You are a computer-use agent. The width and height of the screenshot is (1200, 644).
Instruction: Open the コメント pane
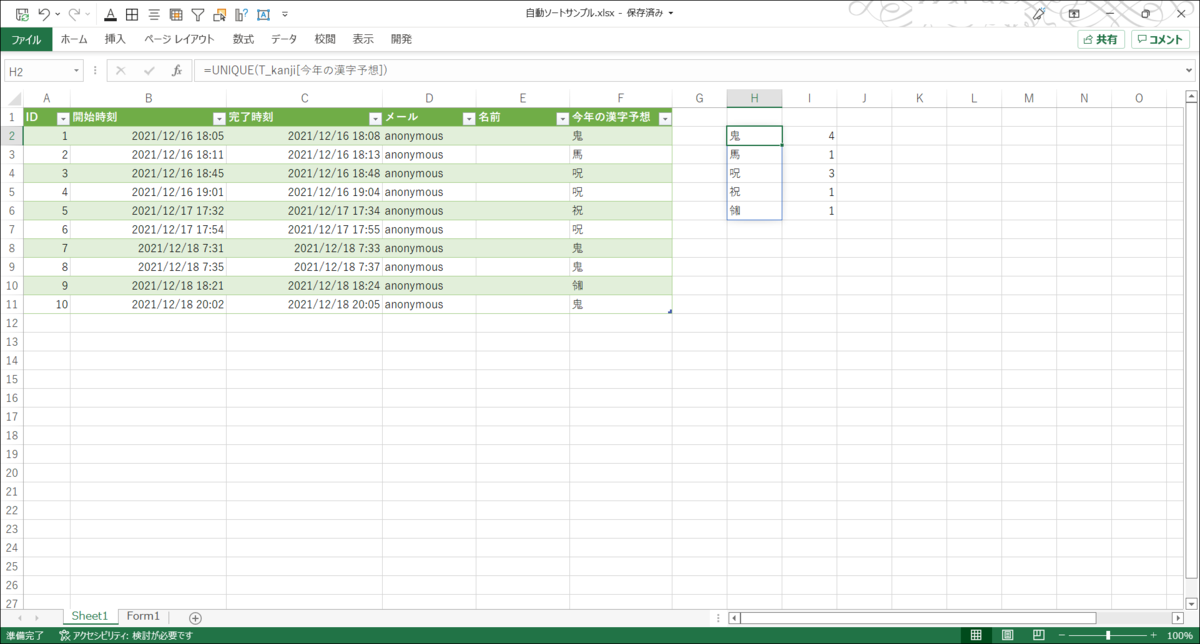(x=1158, y=38)
